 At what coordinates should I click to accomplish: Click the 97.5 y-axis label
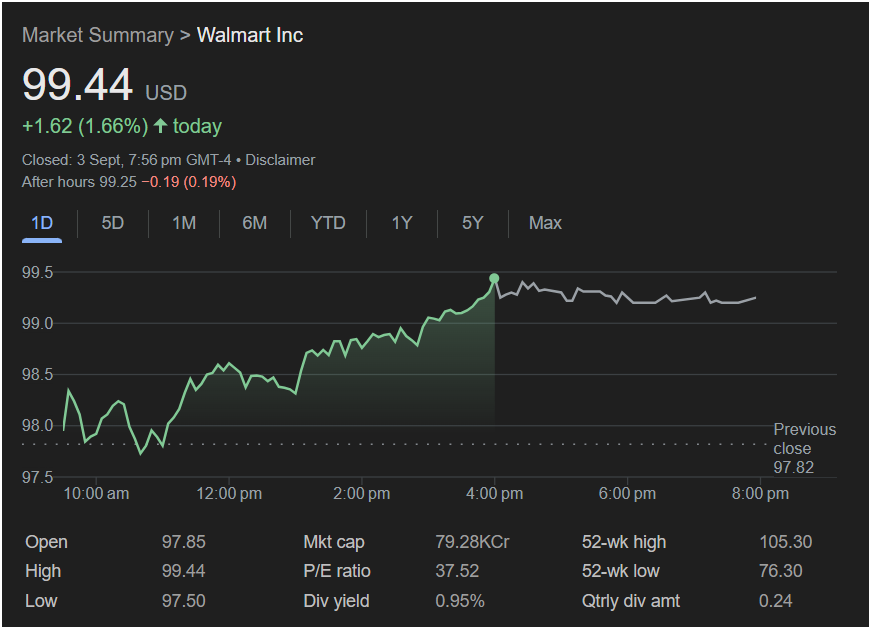click(x=38, y=477)
